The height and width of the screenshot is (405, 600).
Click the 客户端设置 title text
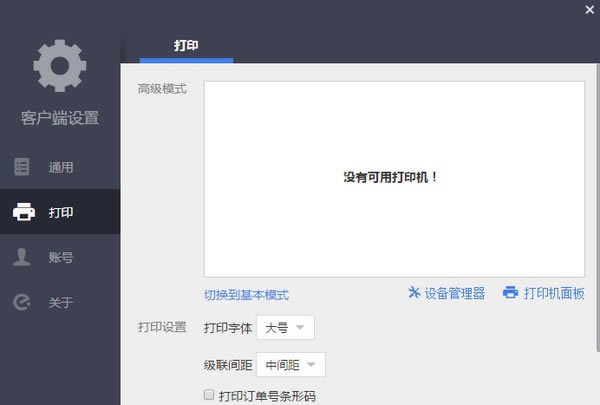60,118
